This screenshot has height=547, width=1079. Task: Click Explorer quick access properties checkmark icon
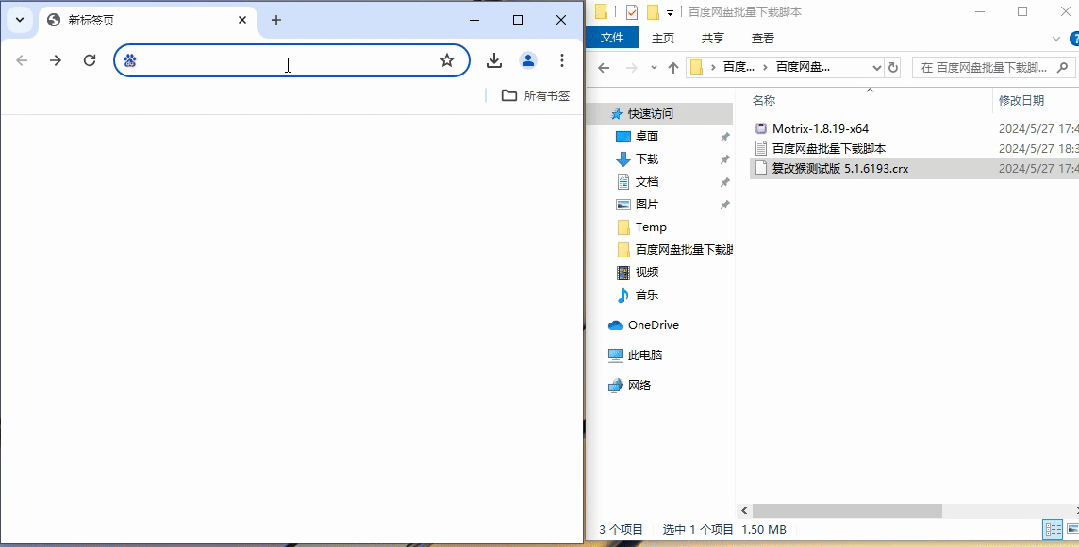[632, 12]
